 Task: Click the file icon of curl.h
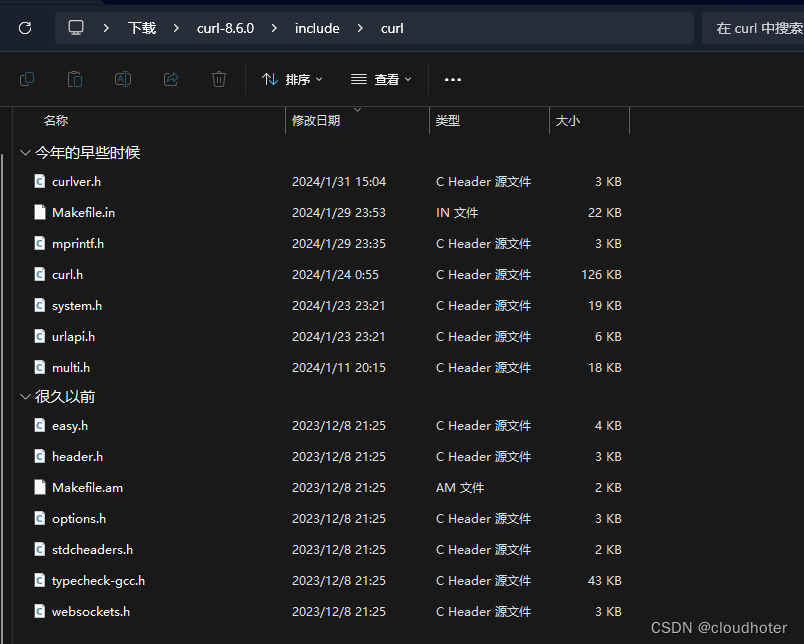(x=40, y=275)
